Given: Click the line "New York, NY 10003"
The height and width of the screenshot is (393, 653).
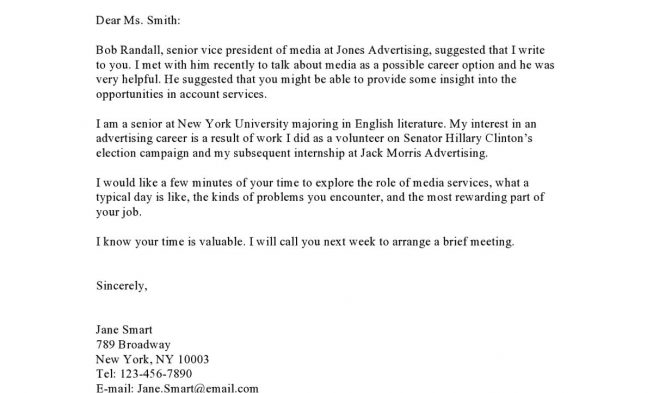Looking at the screenshot, I should 152,359.
